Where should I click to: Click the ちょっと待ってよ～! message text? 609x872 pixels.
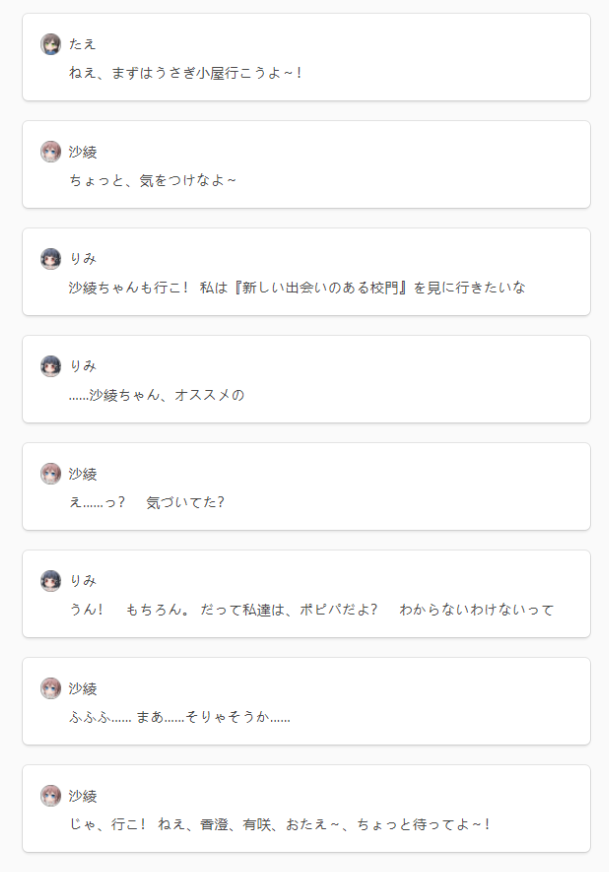279,824
